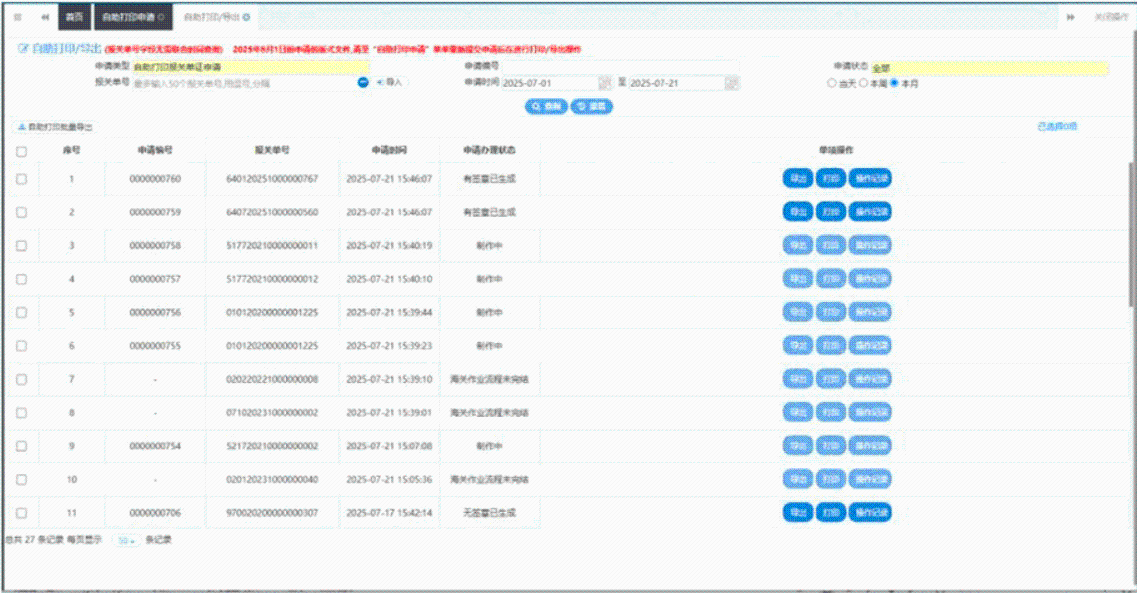The image size is (1137, 593).
Task: Click the 已选择0项 selected count link
Action: pyautogui.click(x=1057, y=126)
